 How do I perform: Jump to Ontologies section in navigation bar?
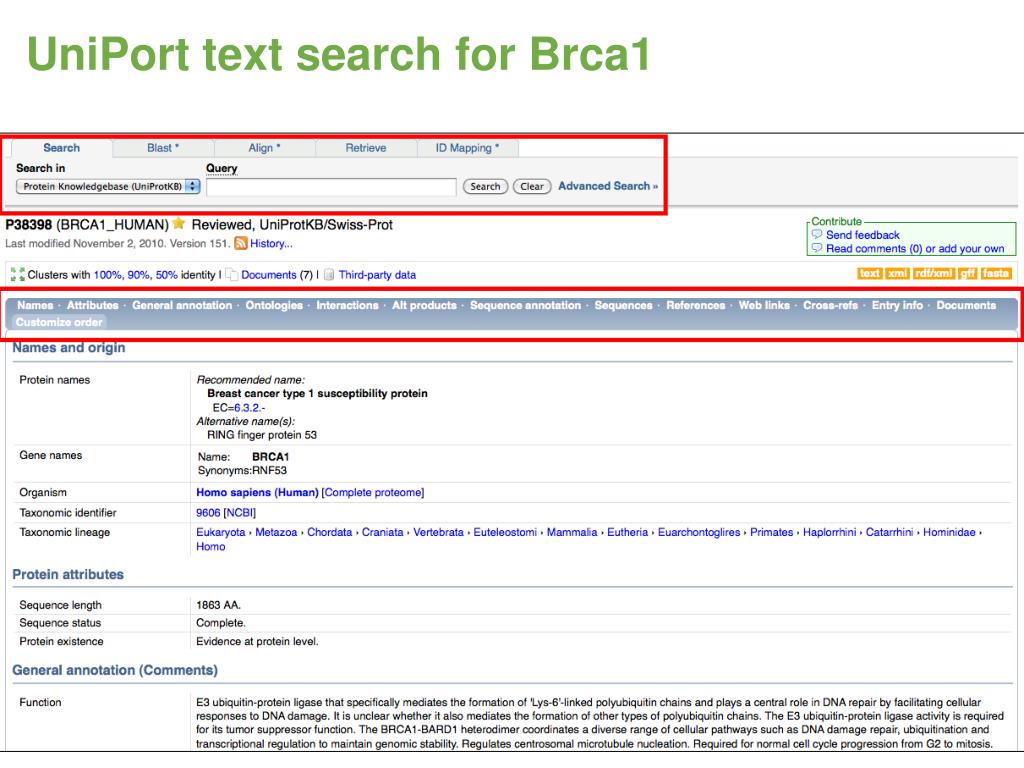click(274, 305)
